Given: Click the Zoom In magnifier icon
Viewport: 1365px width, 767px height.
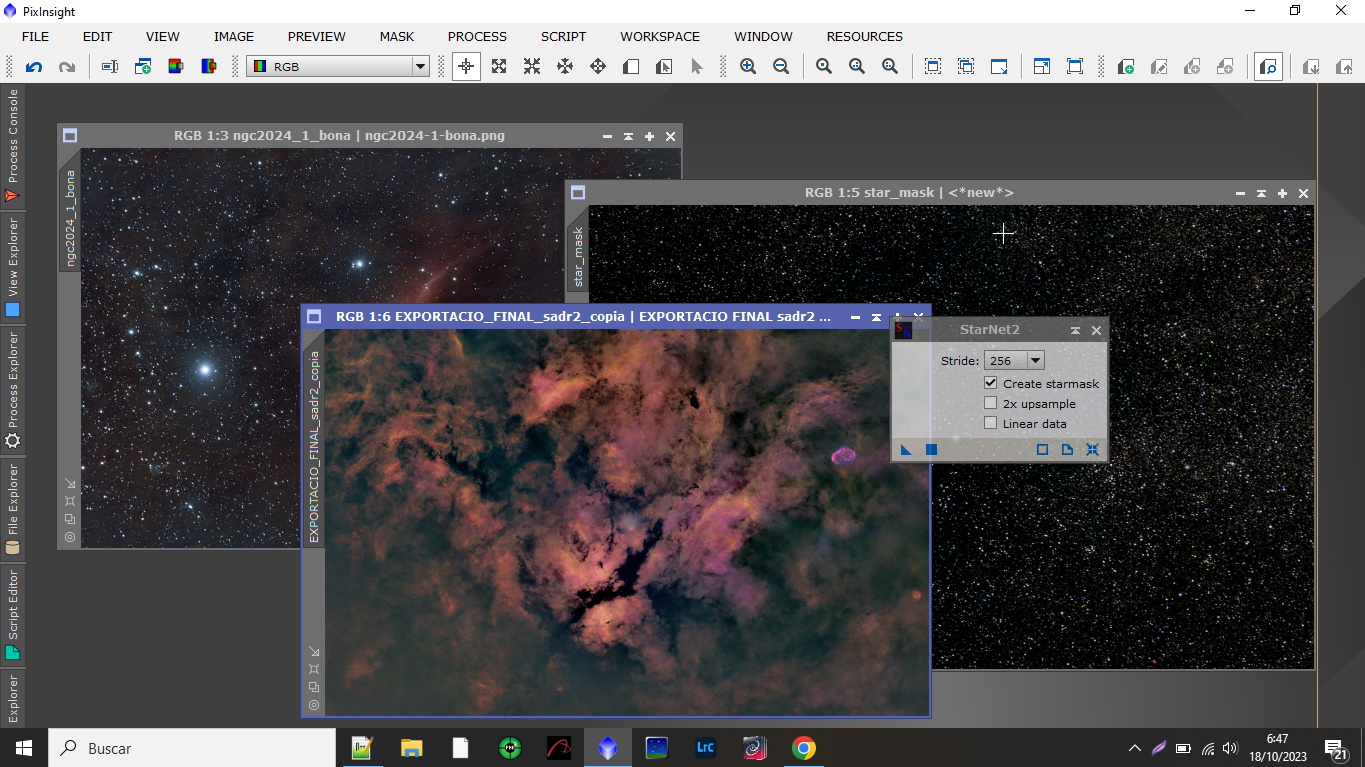Looking at the screenshot, I should coord(748,67).
